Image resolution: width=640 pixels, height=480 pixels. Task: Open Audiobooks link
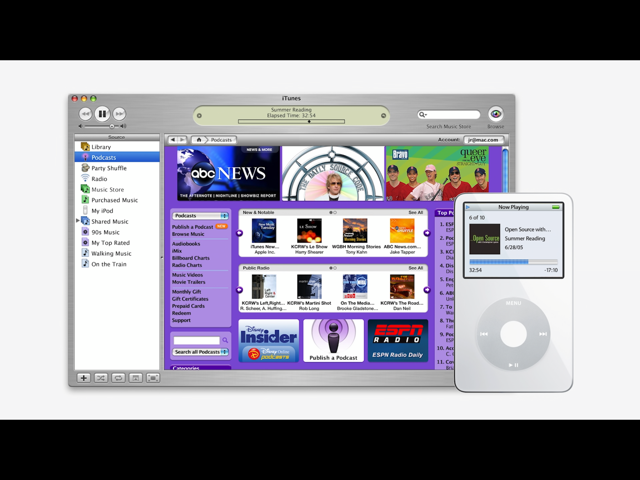pos(186,244)
